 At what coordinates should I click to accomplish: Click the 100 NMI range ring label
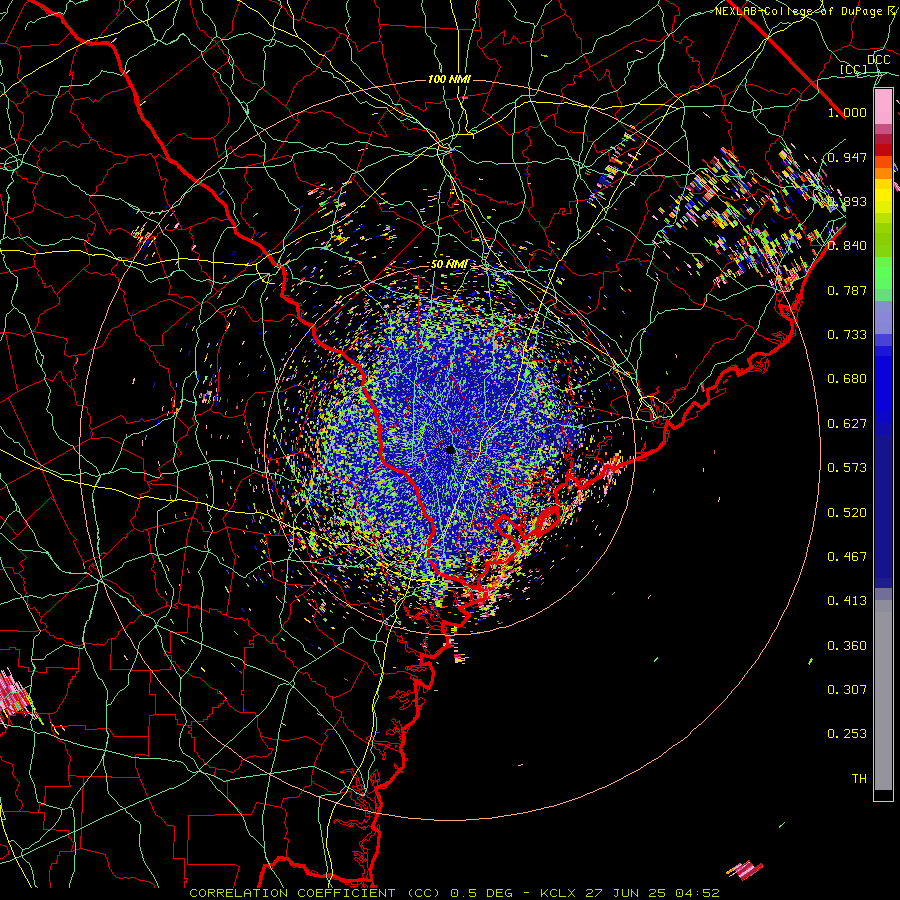(449, 79)
